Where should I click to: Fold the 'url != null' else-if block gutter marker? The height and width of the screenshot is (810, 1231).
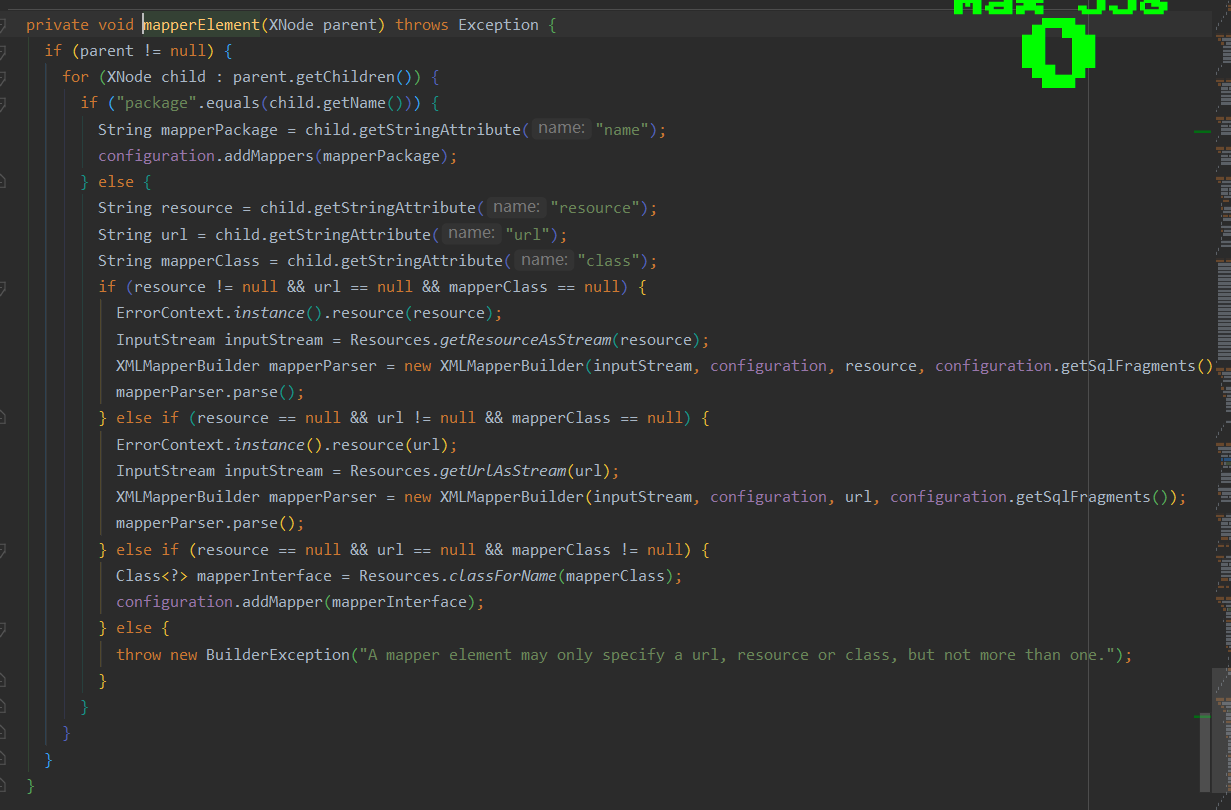[x=2, y=418]
